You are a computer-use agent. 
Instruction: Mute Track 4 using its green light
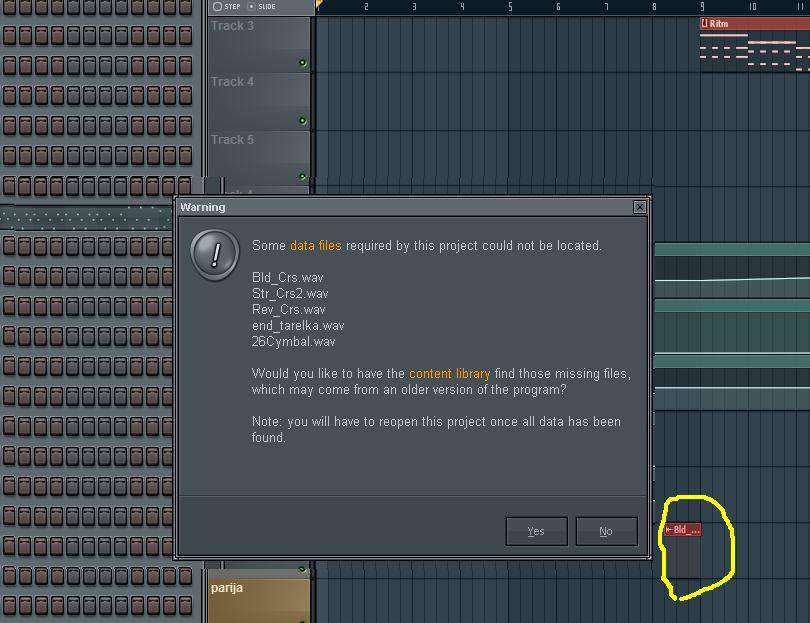click(x=303, y=121)
